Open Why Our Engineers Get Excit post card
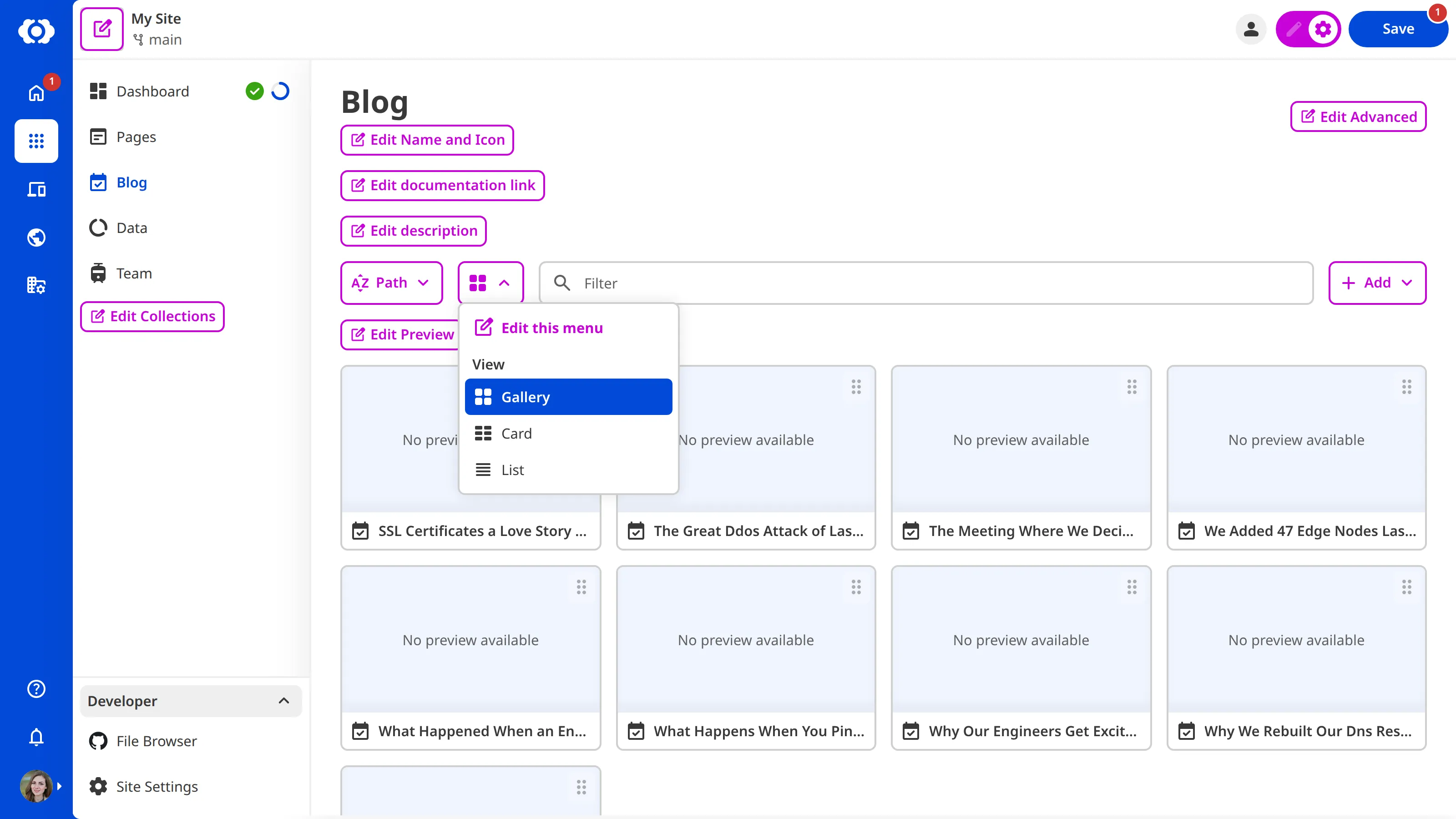Screen dimensions: 1456x819 [x=1021, y=658]
